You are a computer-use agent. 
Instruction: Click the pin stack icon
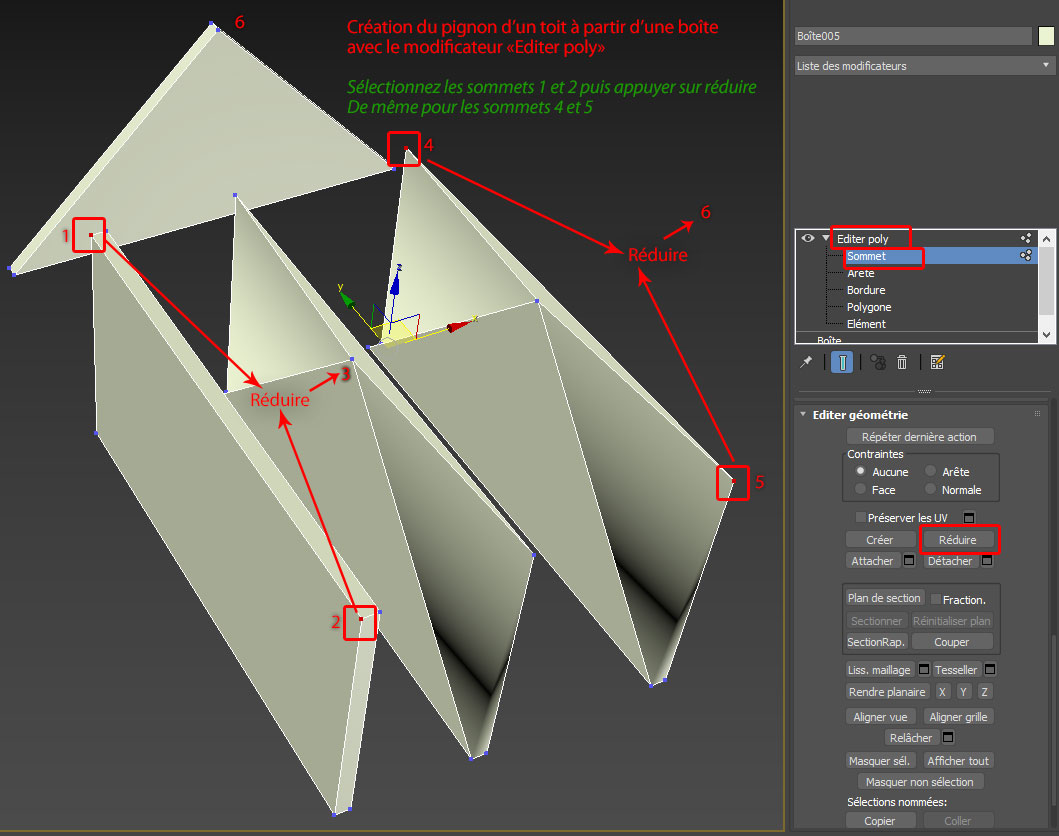click(806, 362)
